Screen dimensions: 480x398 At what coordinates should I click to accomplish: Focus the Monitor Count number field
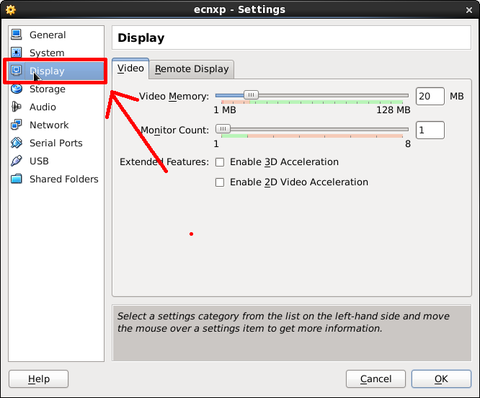(430, 130)
